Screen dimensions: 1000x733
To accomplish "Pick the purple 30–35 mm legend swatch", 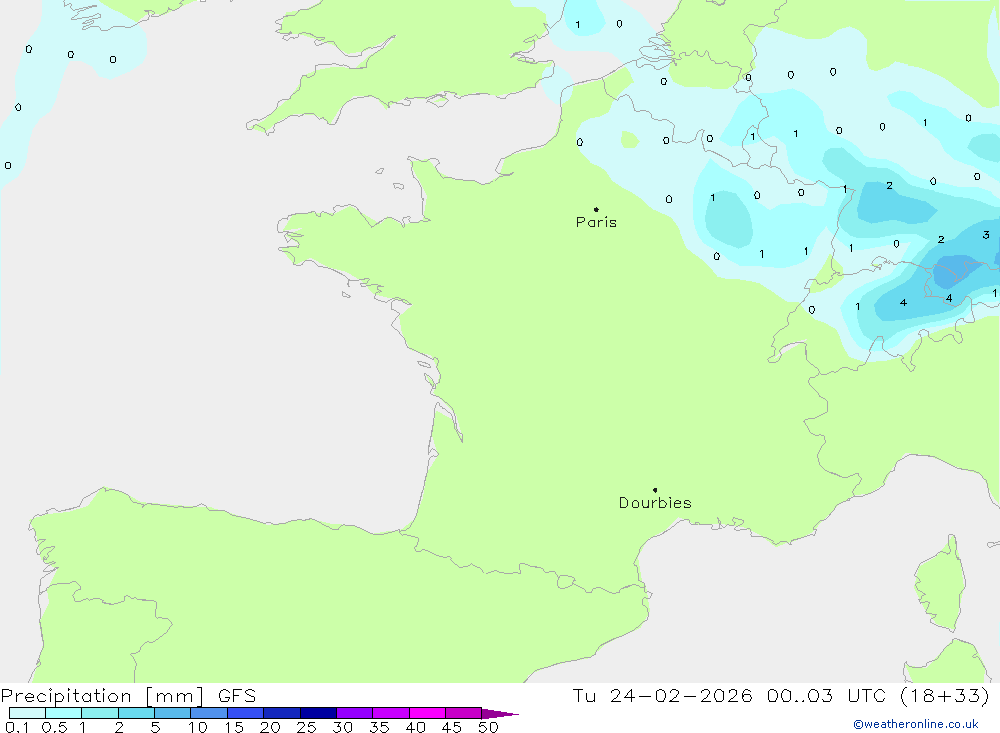I will click(354, 713).
